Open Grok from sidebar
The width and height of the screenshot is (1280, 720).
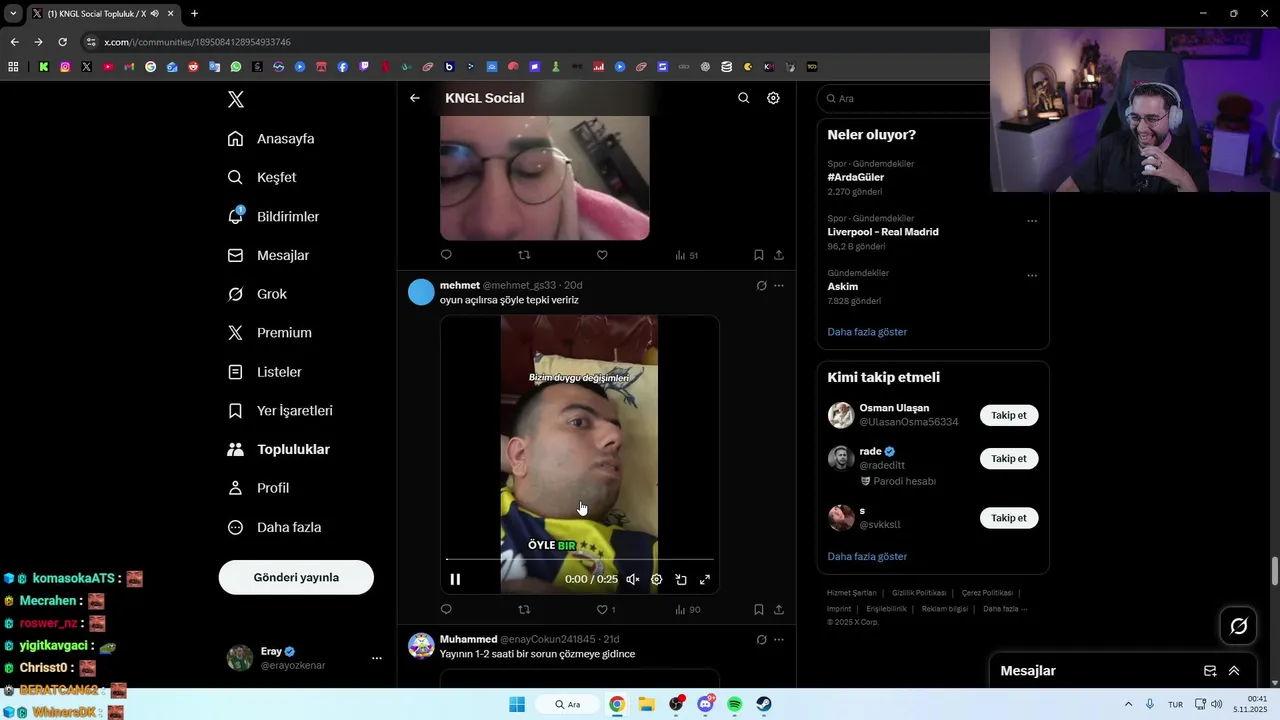257,294
